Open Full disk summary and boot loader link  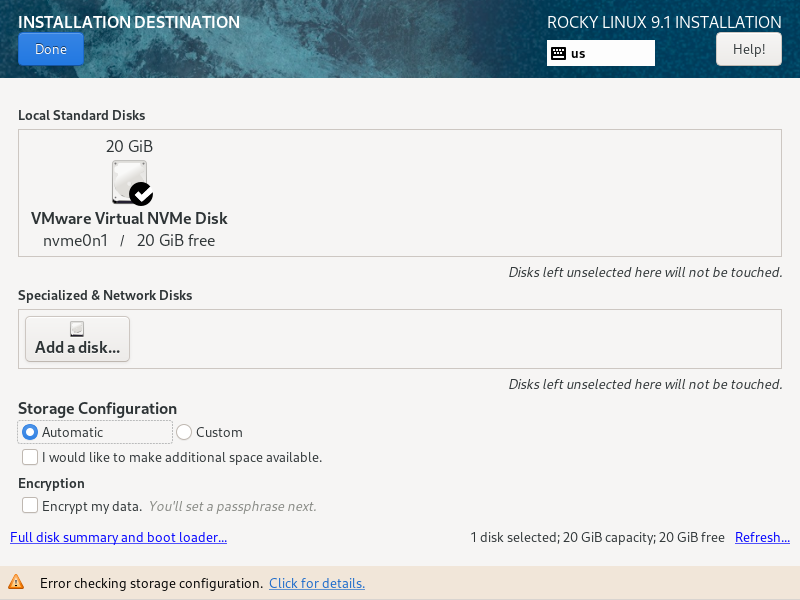pyautogui.click(x=118, y=537)
